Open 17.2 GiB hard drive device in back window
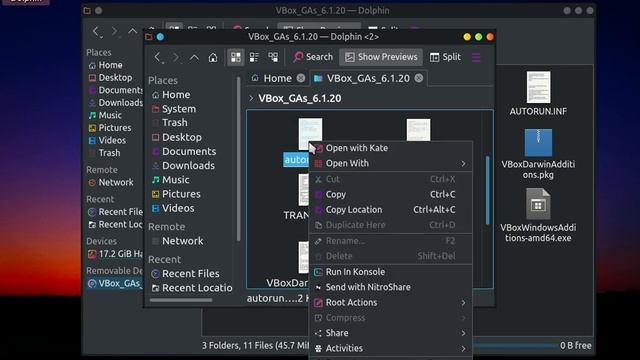 114,253
